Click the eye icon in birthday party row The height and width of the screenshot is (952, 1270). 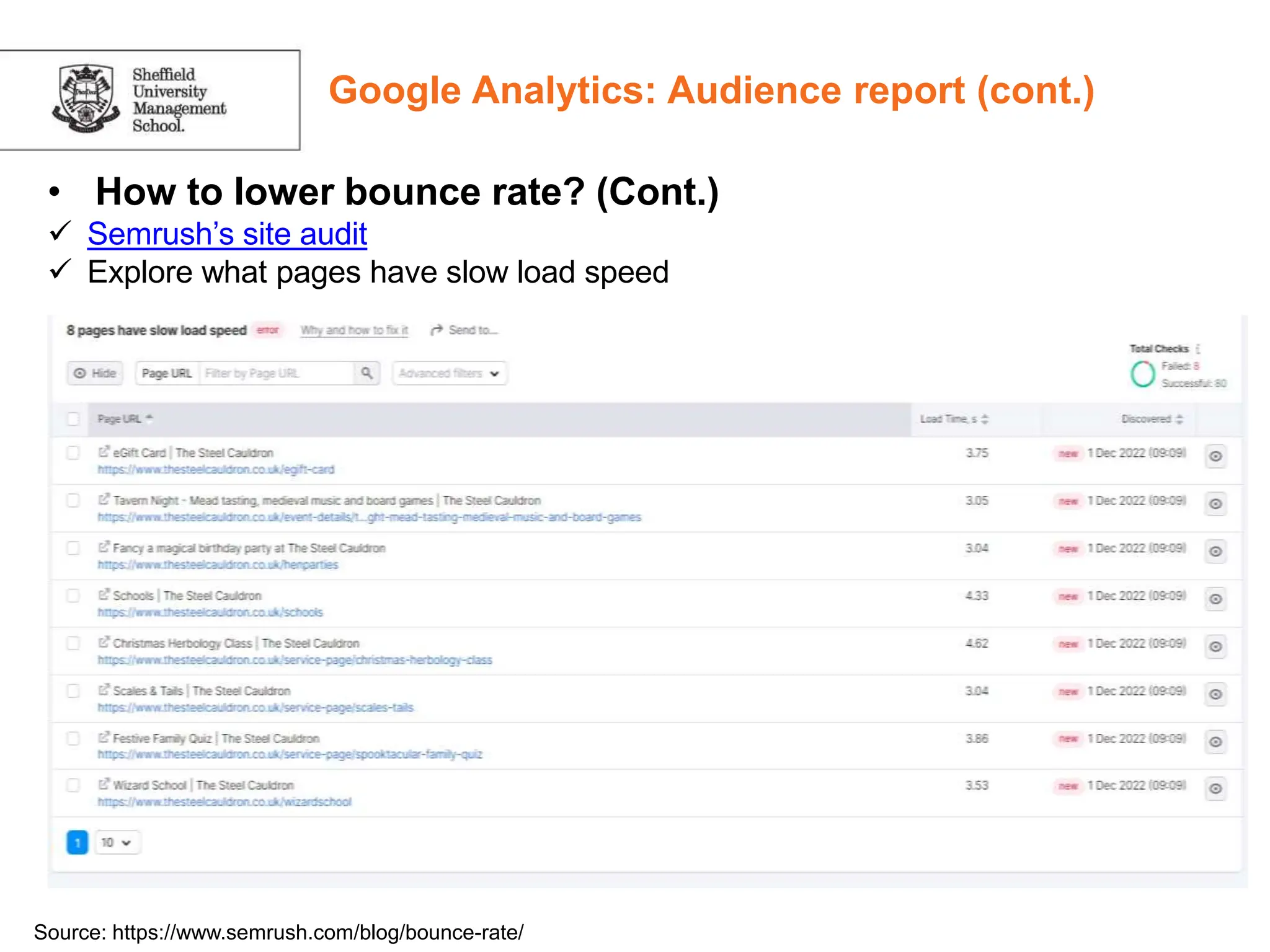[x=1215, y=551]
